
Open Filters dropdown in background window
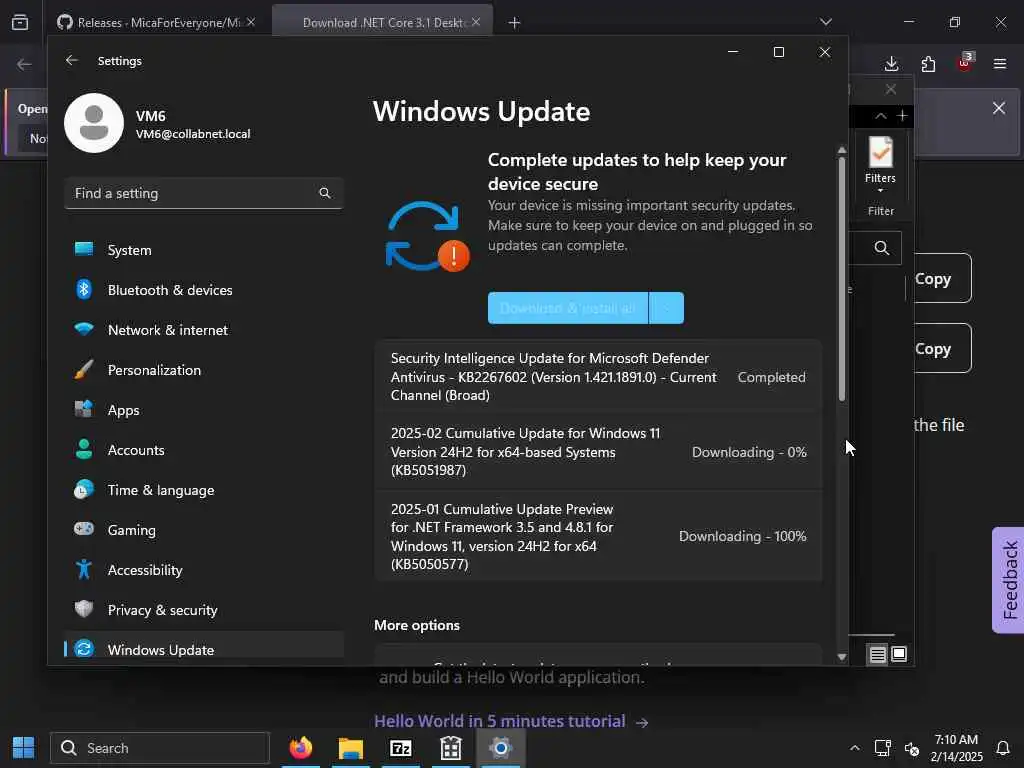880,165
